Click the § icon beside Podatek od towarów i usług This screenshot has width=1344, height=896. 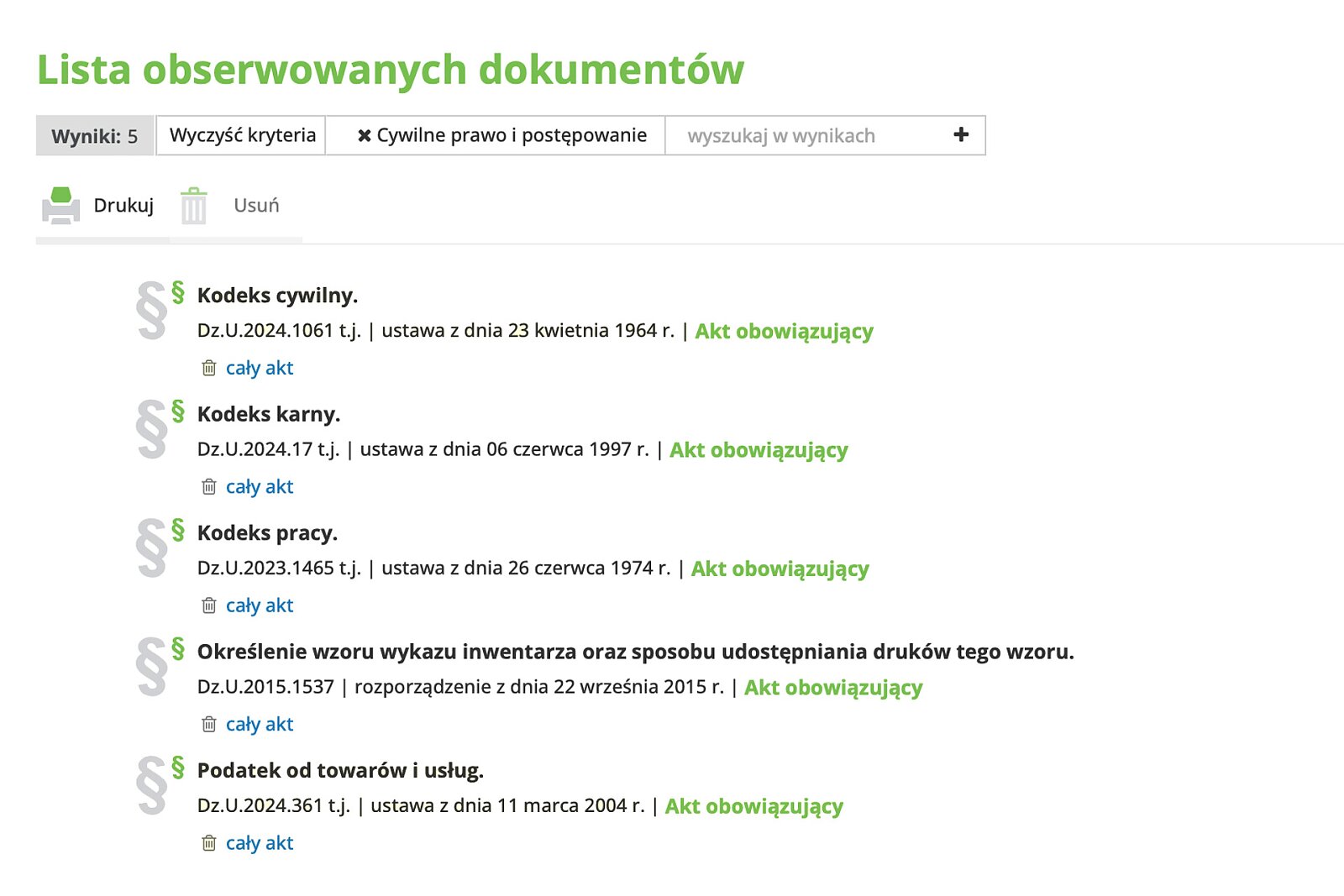(177, 766)
